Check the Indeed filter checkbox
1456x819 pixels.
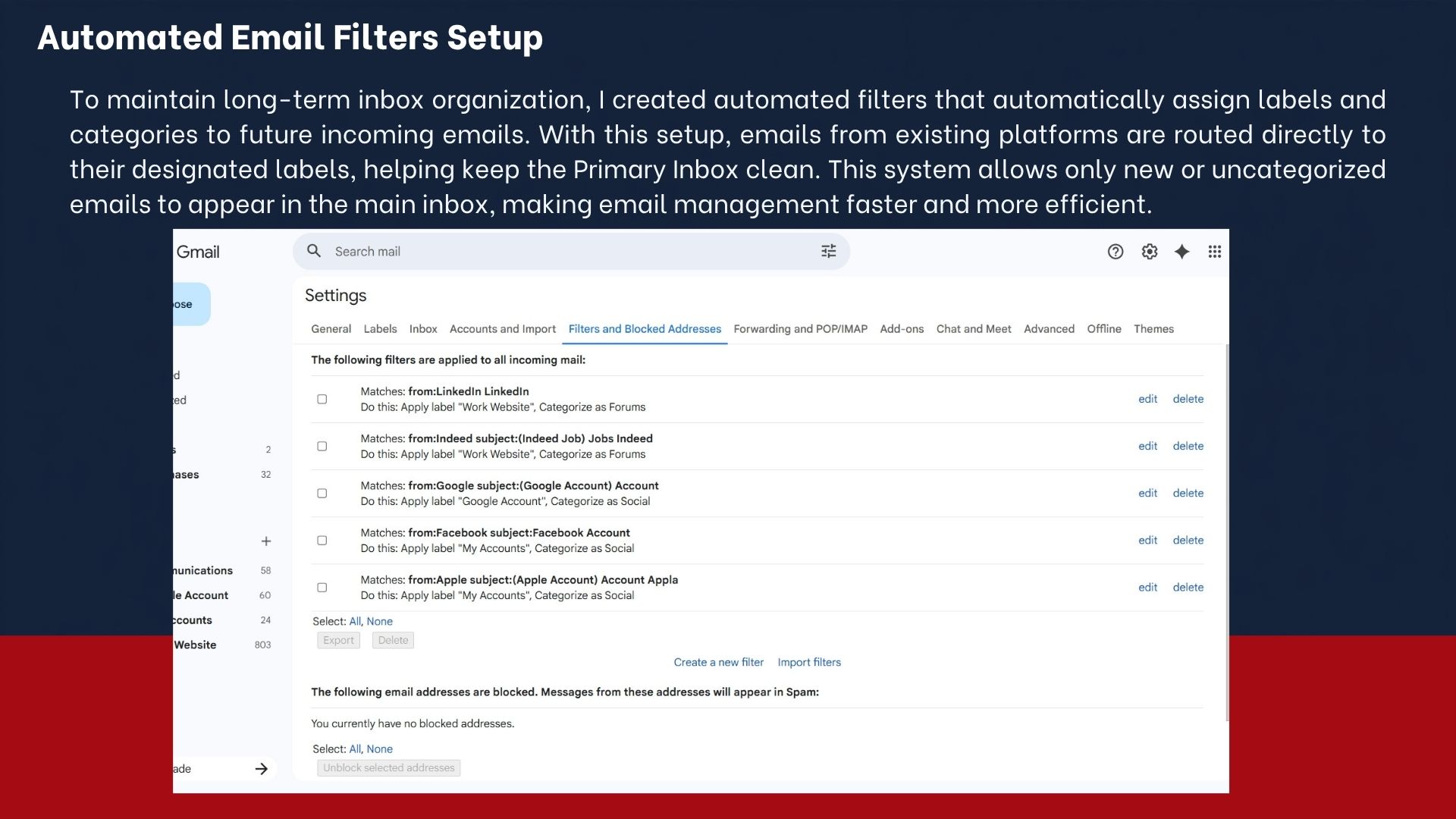click(322, 446)
